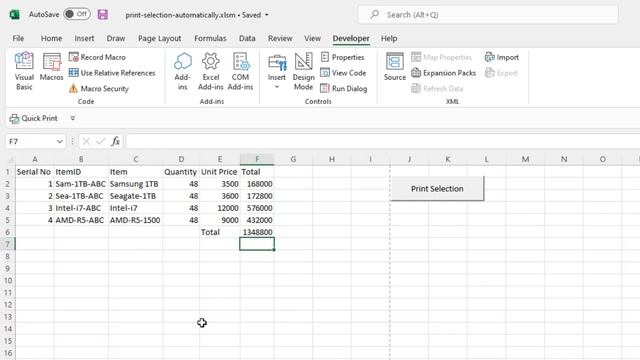Click the enter formula checkmark icon
The height and width of the screenshot is (360, 640).
click(100, 141)
